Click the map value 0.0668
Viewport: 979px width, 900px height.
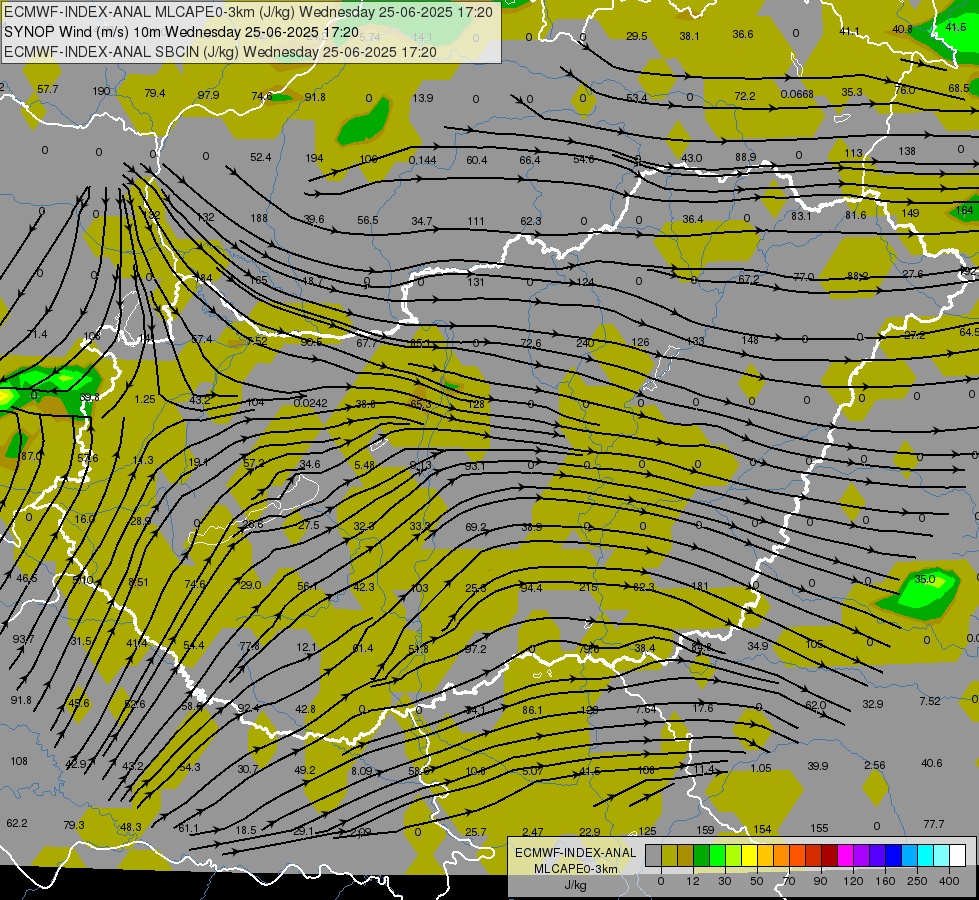coord(797,94)
